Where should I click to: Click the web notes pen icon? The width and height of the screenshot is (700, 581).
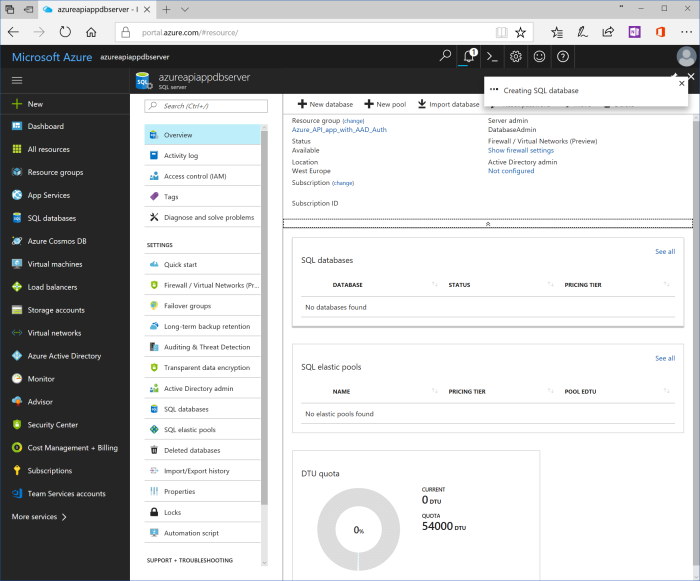[x=582, y=32]
